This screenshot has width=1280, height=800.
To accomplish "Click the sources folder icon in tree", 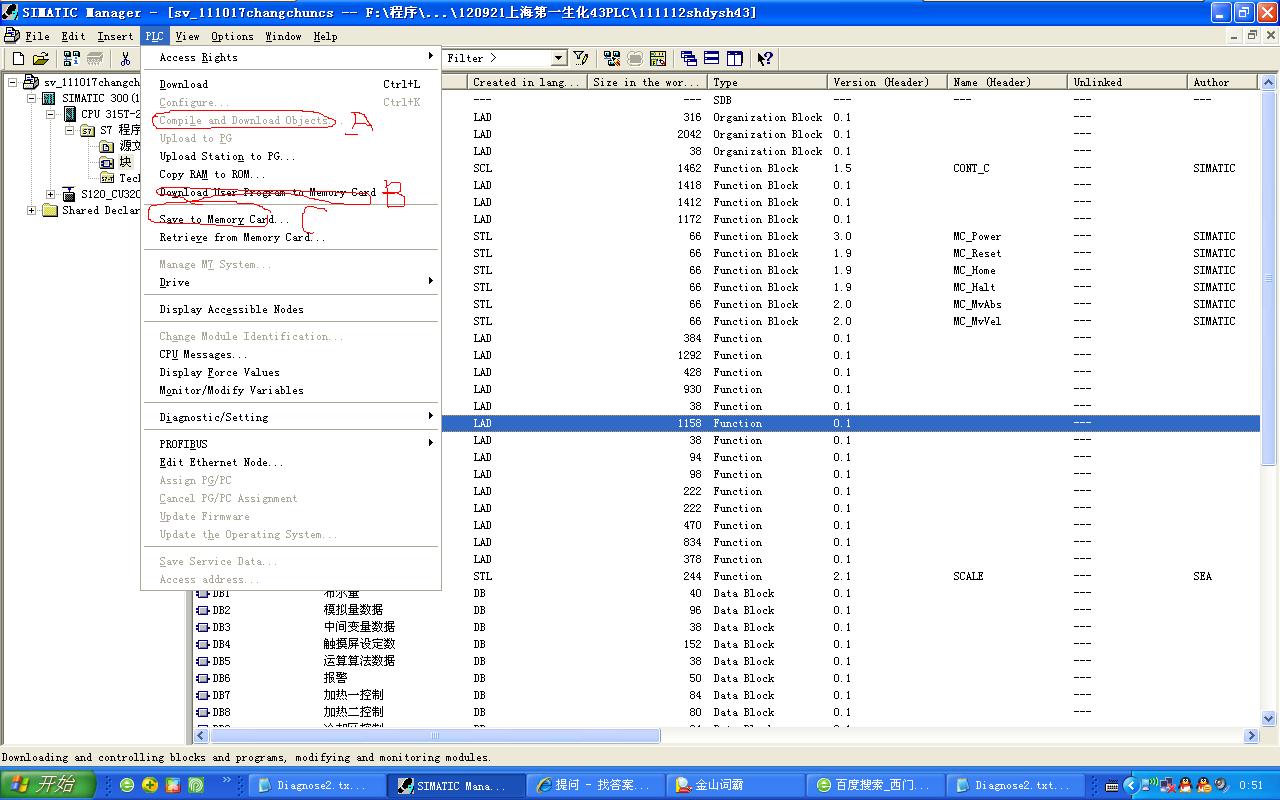I will click(107, 147).
